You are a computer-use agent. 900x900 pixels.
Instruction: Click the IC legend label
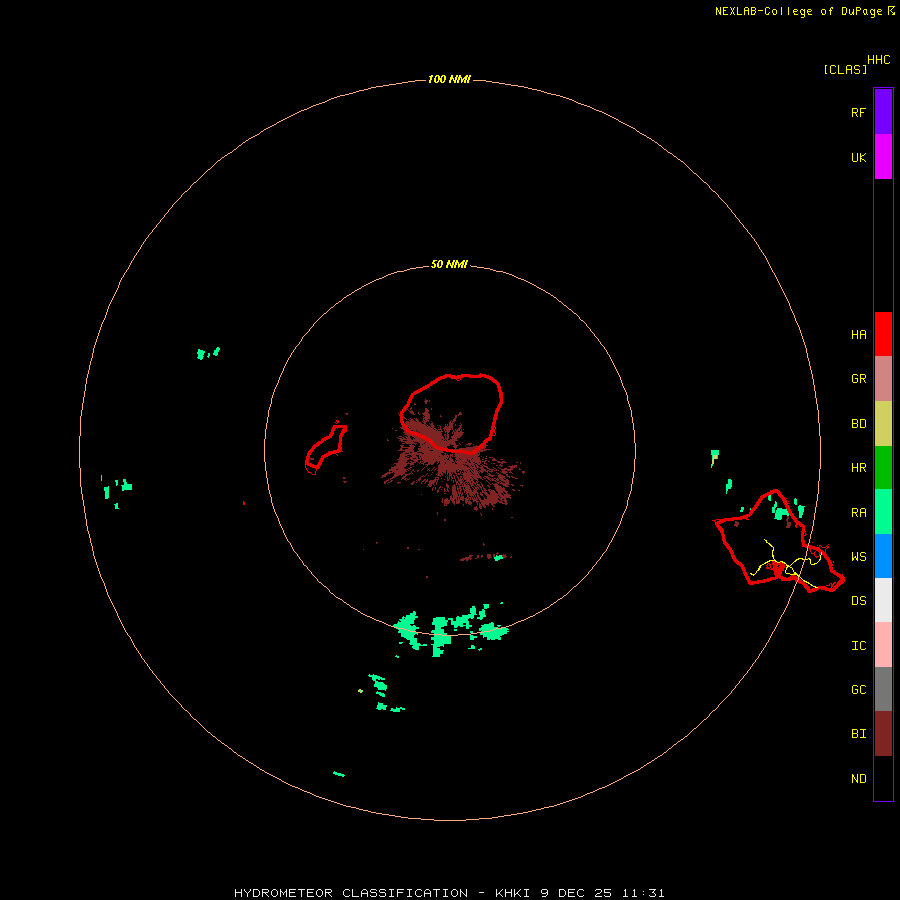coord(858,646)
